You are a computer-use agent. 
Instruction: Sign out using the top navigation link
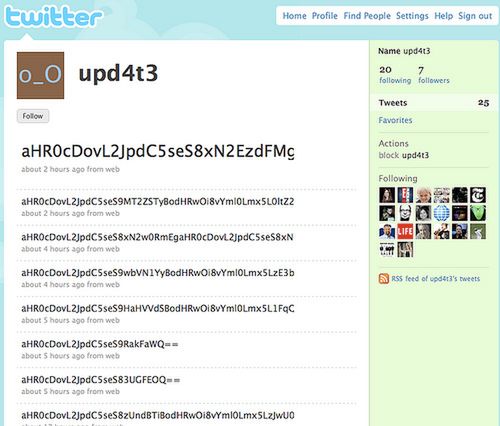coord(475,16)
